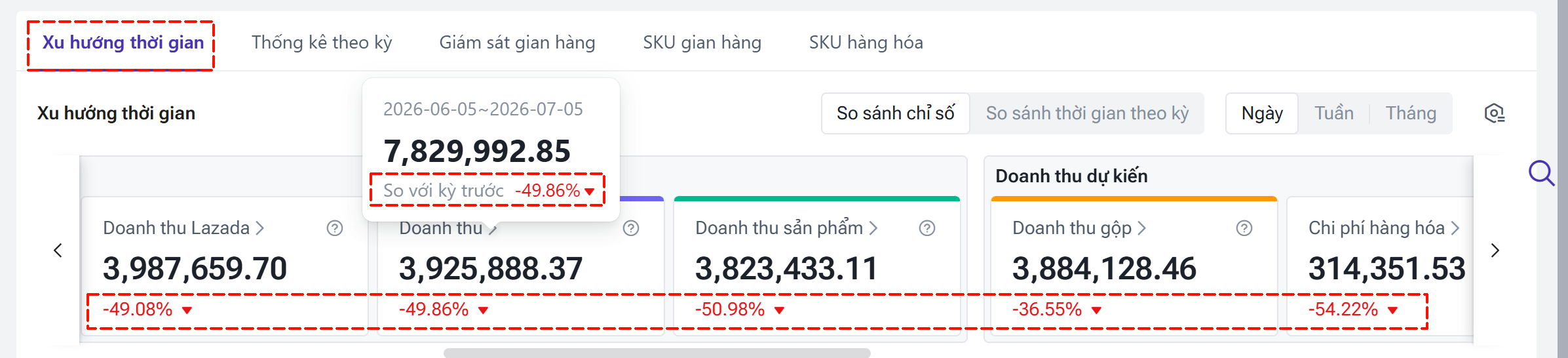Viewport: 1568px width, 358px height.
Task: Show help icon on Doanh thu card
Action: 631,228
